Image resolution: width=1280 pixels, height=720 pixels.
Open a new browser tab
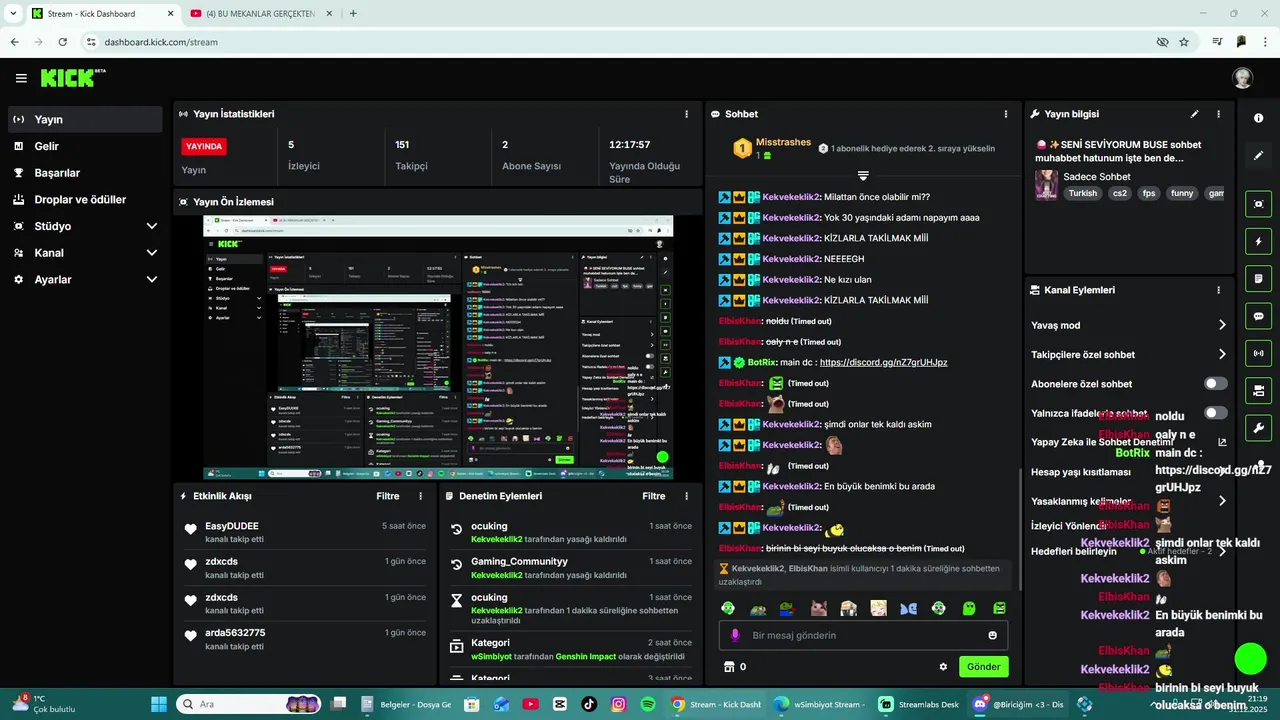[x=353, y=13]
